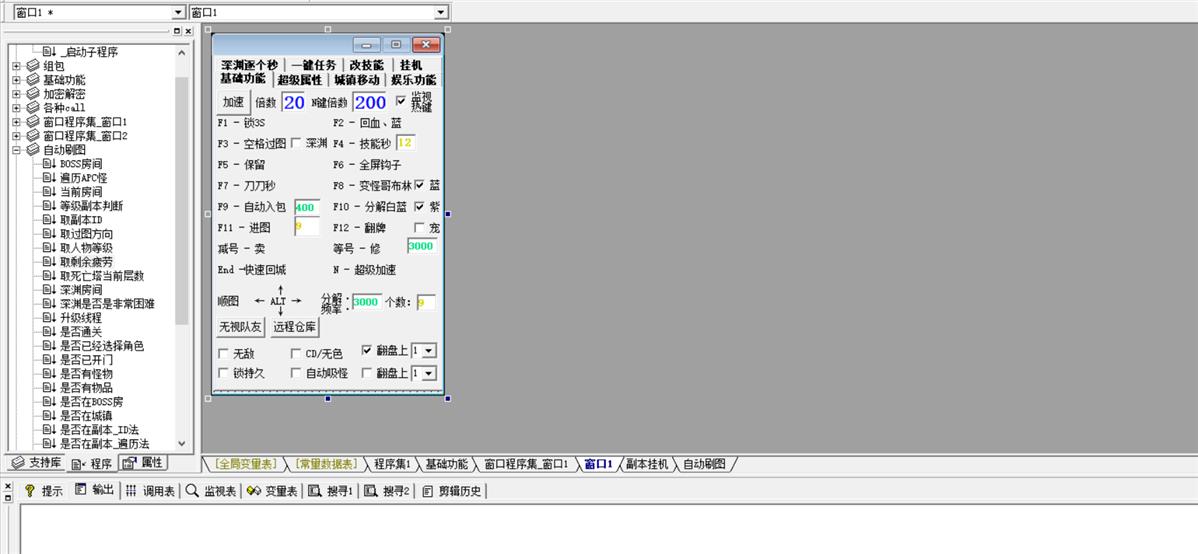The width and height of the screenshot is (1198, 554).
Task: Open the 提示 (hints) panel tab
Action: pyautogui.click(x=43, y=491)
